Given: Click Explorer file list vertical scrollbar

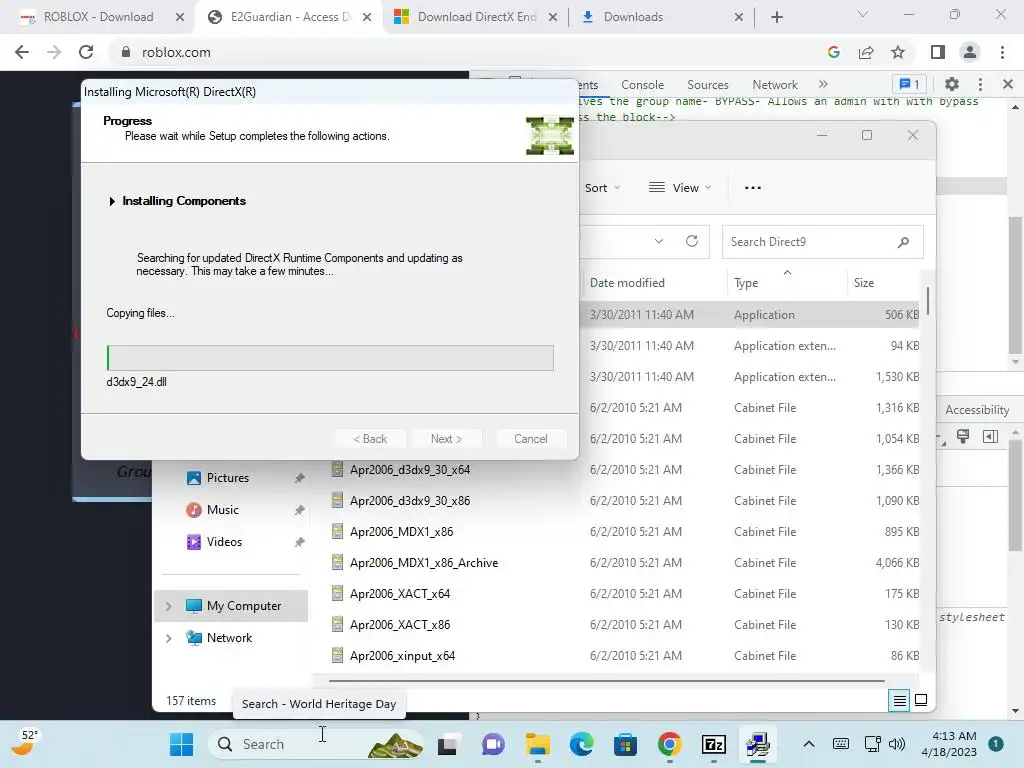Looking at the screenshot, I should click(x=927, y=300).
